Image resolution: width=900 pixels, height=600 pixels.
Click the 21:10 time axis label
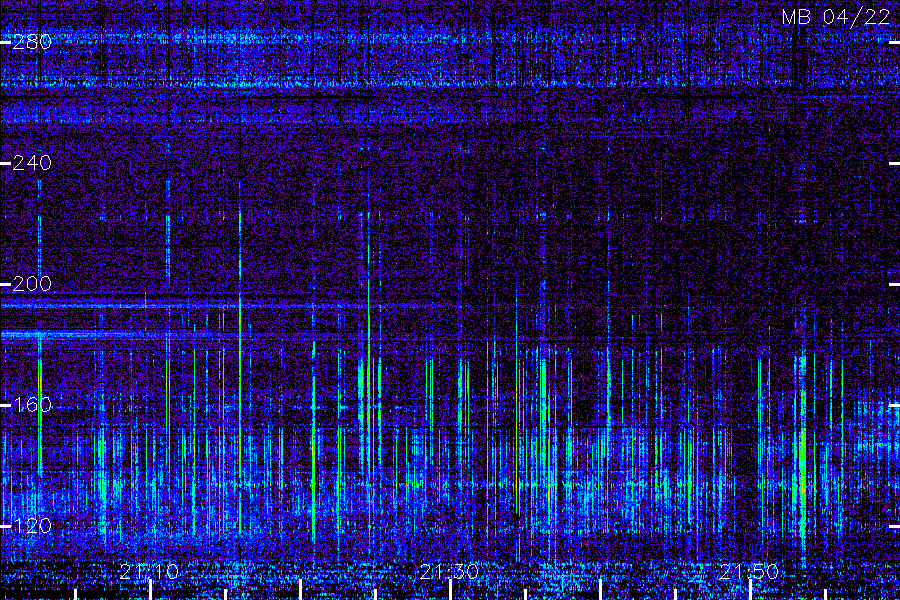(x=150, y=572)
